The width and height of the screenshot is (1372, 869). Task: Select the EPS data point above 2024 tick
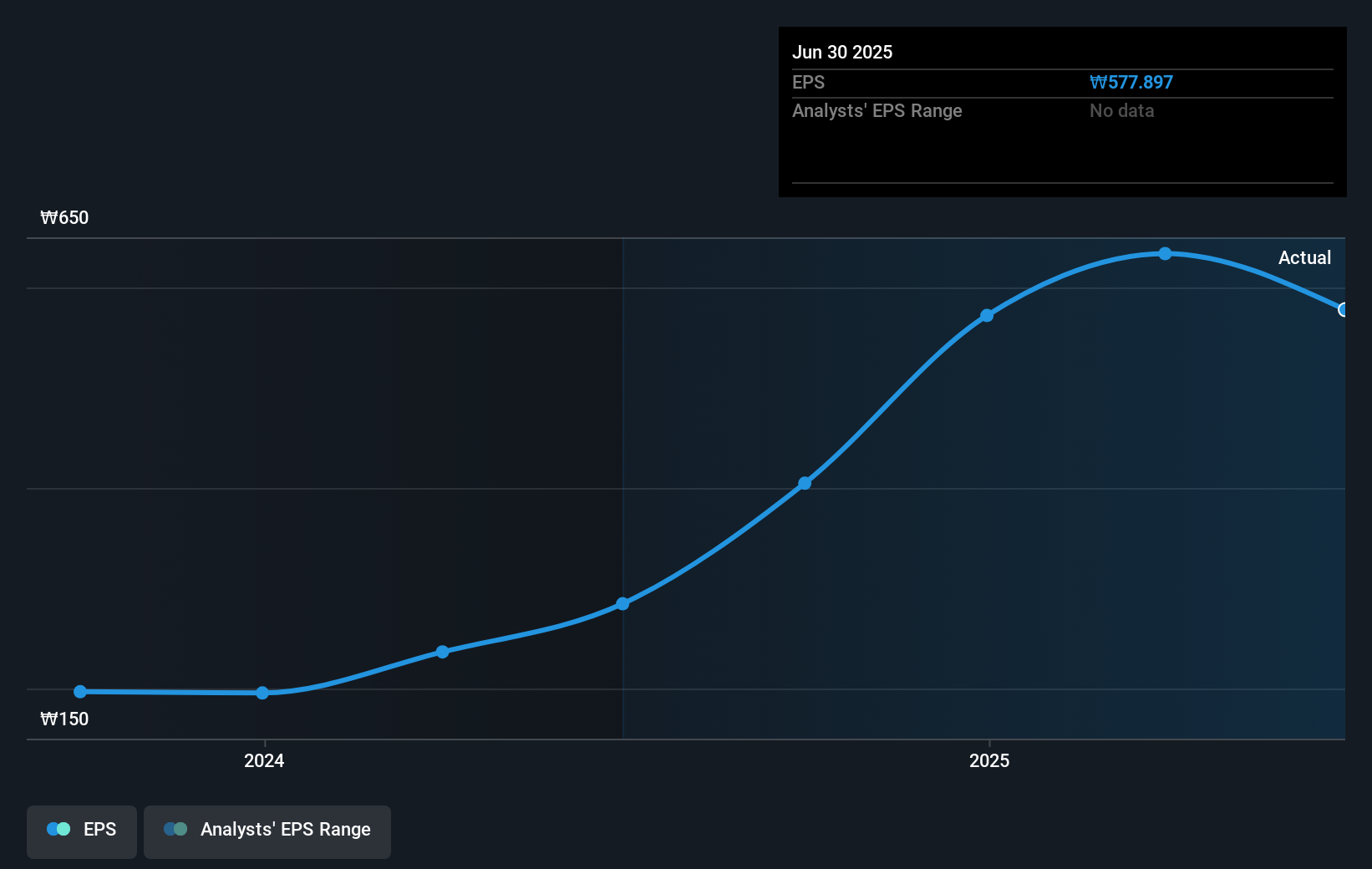pyautogui.click(x=262, y=693)
